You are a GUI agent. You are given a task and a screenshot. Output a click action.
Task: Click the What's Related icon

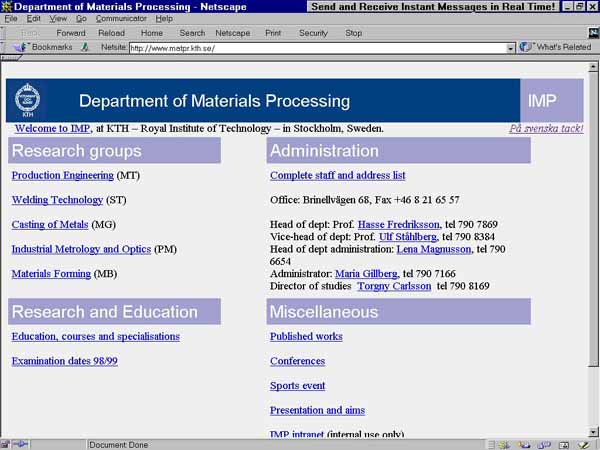coord(525,47)
